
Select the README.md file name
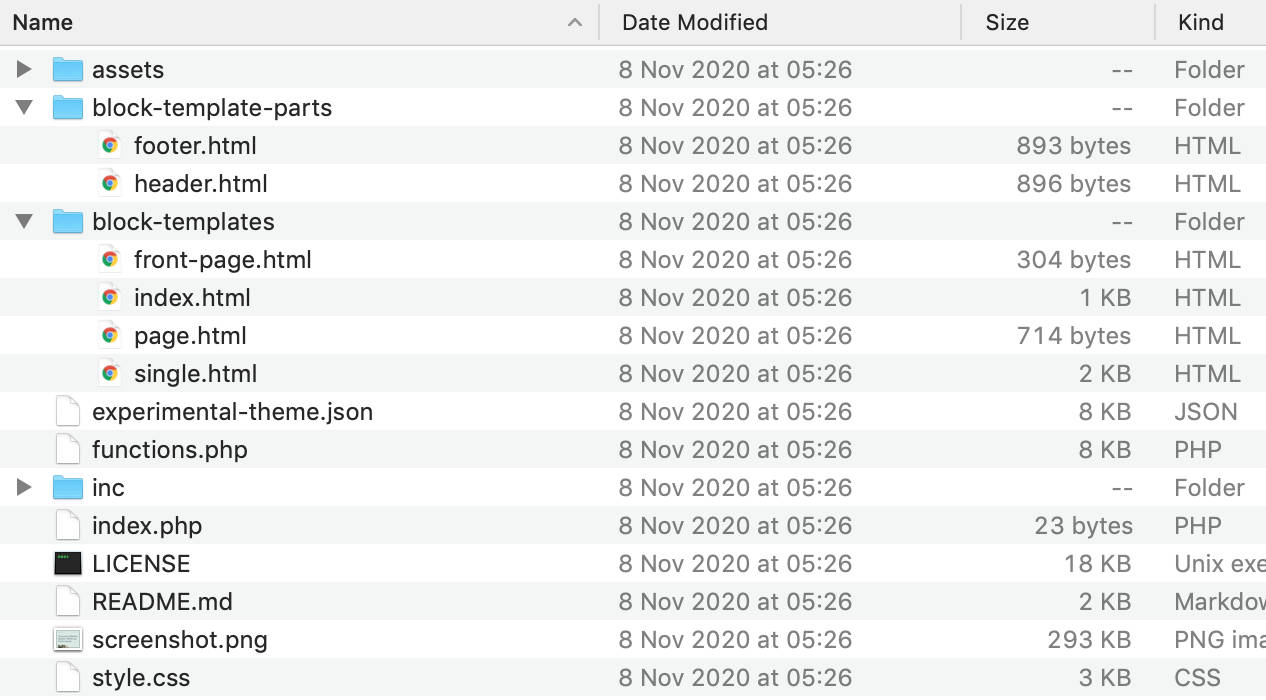(162, 602)
